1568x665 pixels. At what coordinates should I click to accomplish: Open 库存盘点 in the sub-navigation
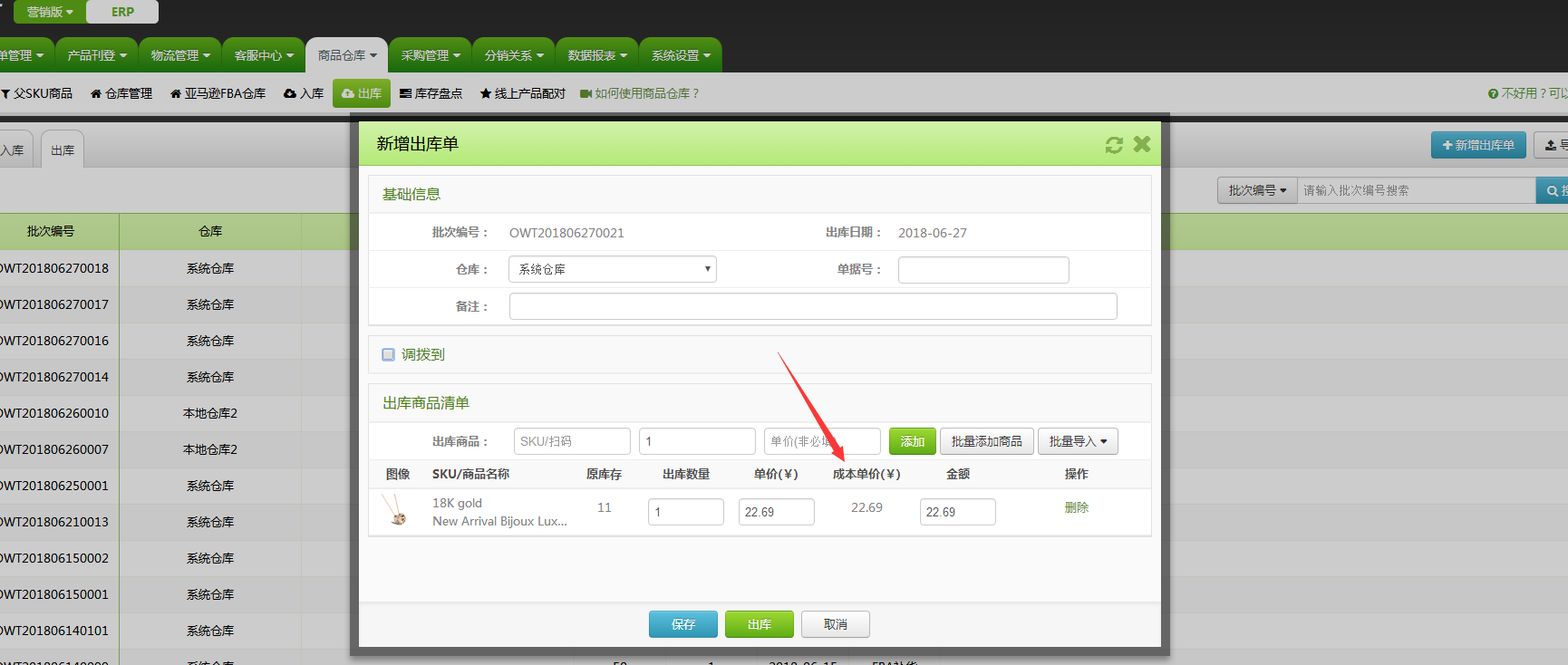pyautogui.click(x=431, y=93)
